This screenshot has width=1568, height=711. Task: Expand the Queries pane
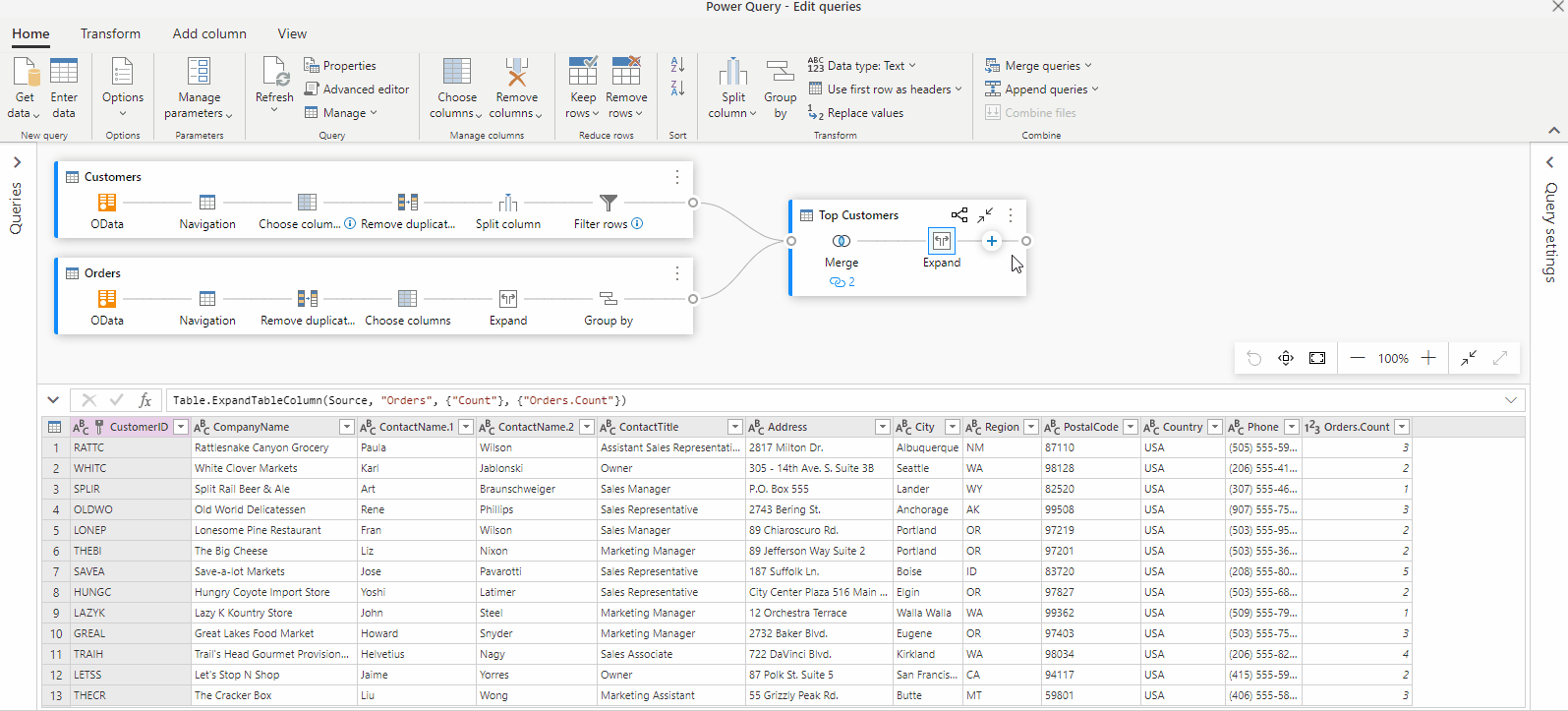(x=17, y=162)
